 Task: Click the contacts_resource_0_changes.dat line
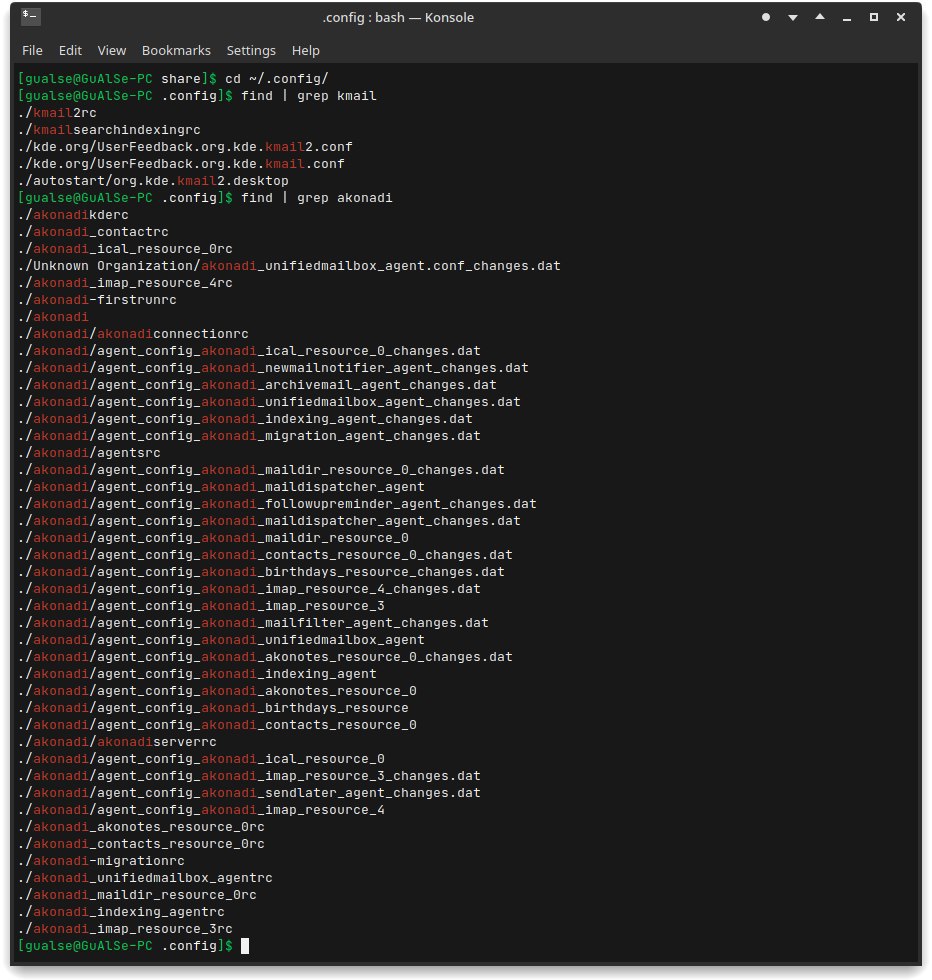click(265, 555)
